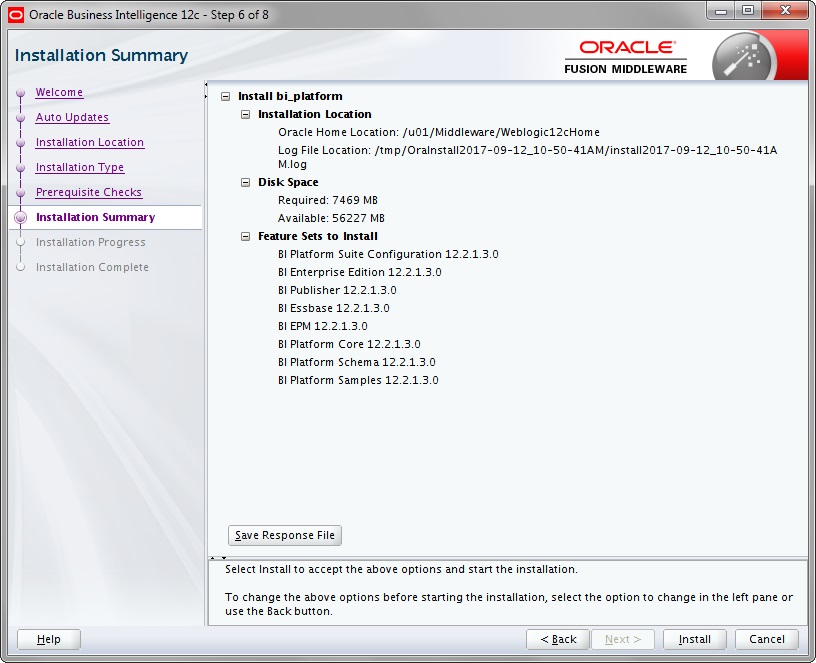Collapse the Install bi_platform tree node
Viewport: 816px width, 663px height.
click(225, 96)
